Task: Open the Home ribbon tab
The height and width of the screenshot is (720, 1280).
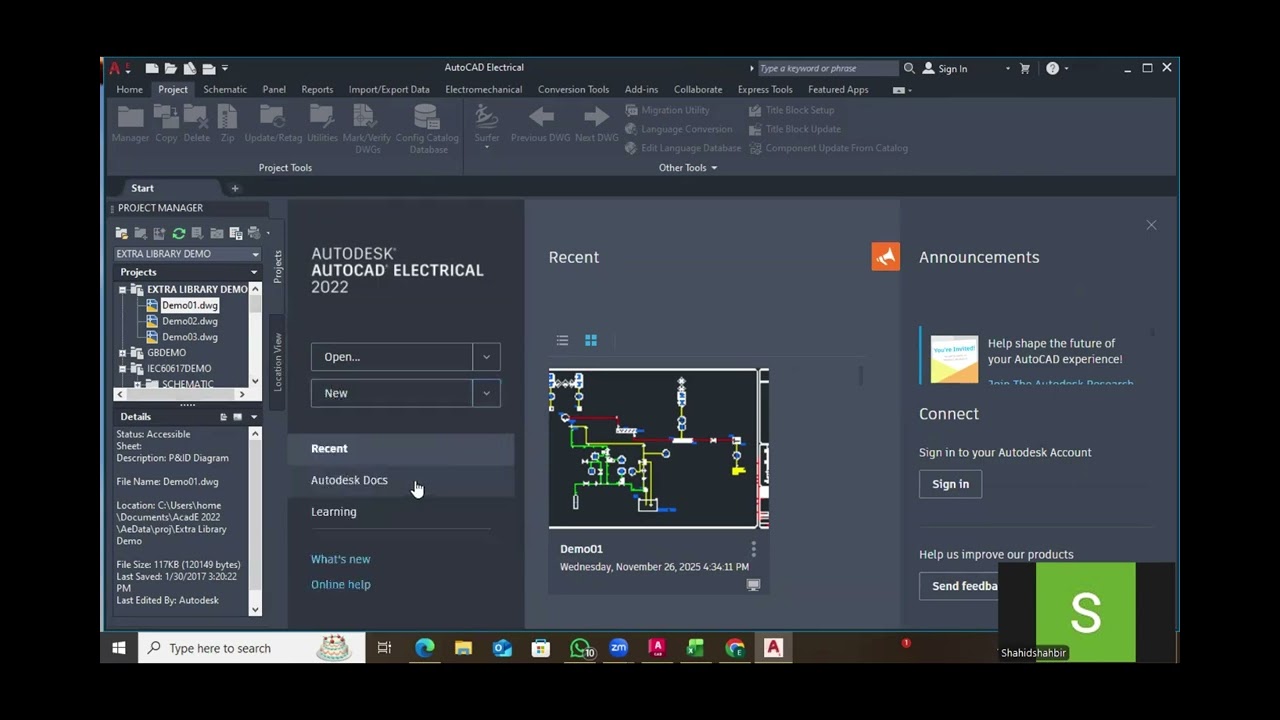Action: click(x=129, y=90)
